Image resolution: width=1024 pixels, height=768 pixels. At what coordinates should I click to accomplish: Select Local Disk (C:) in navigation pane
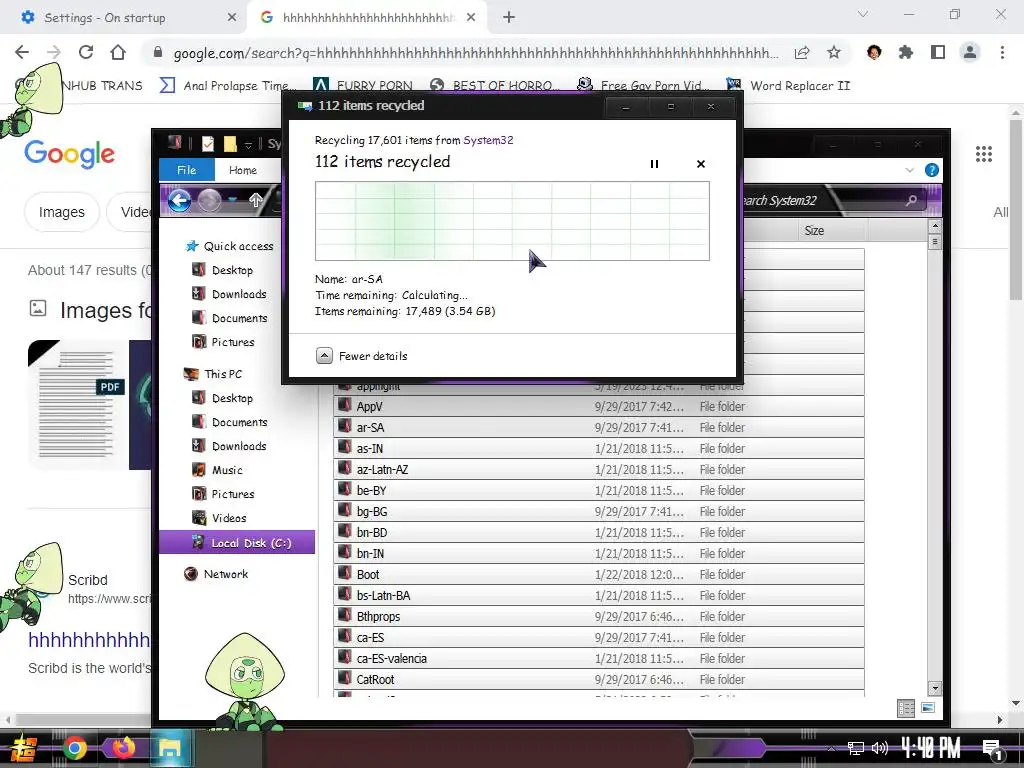point(237,543)
